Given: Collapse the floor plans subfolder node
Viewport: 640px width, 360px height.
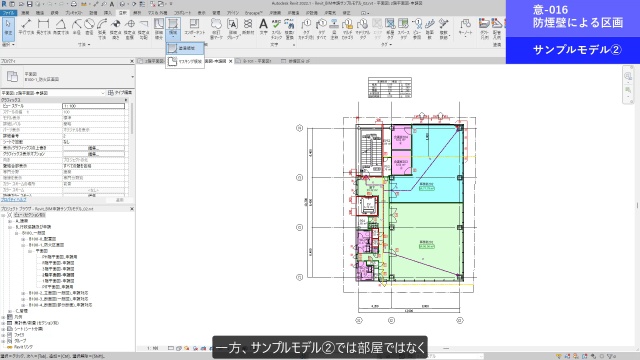Looking at the screenshot, I should pyautogui.click(x=30, y=251).
